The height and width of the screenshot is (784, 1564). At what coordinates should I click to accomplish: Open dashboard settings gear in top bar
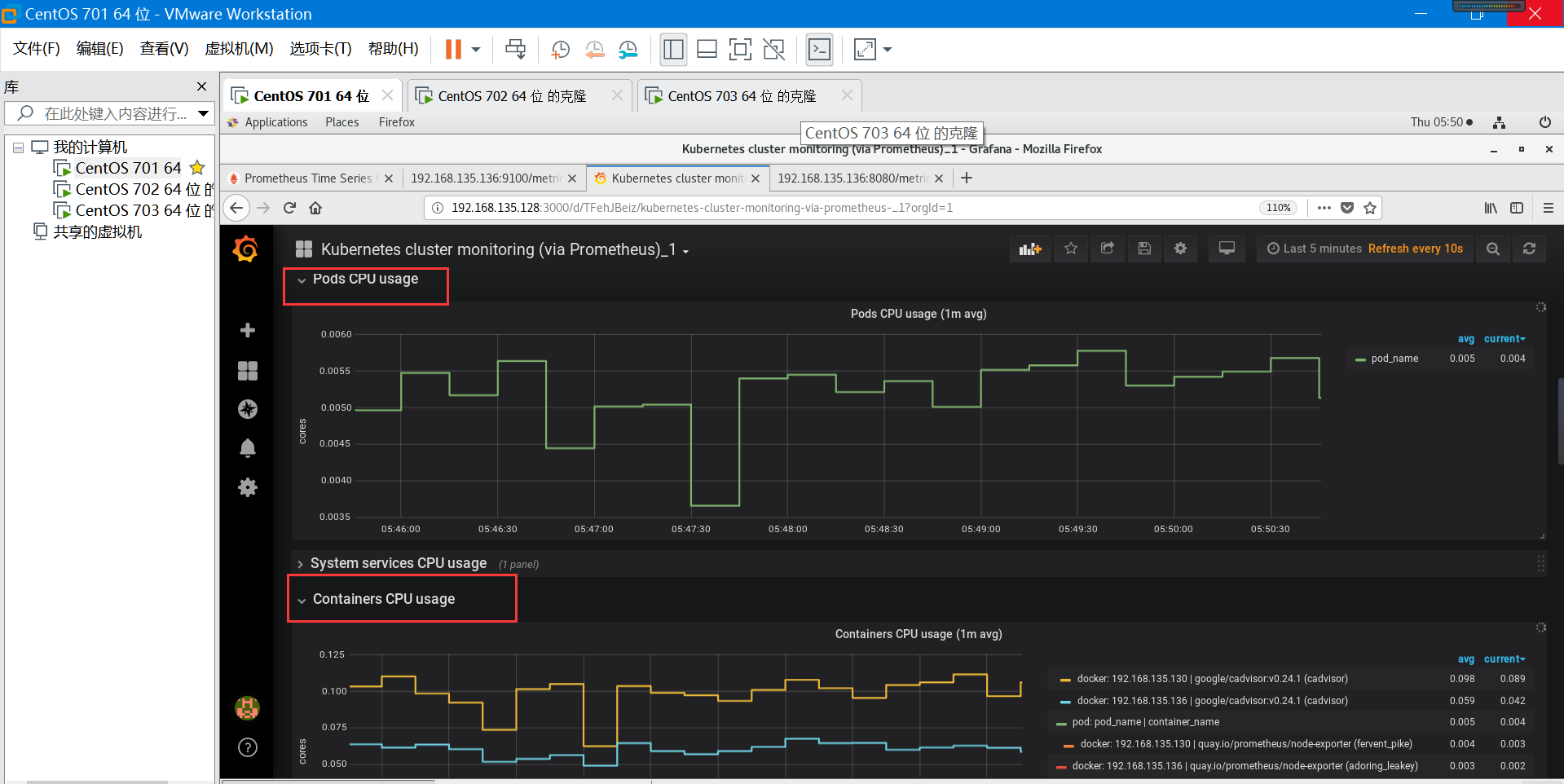[1180, 249]
